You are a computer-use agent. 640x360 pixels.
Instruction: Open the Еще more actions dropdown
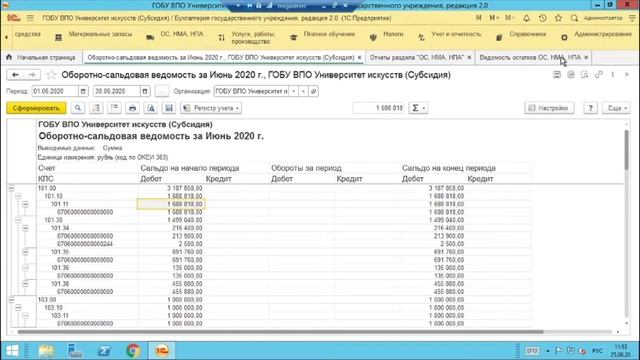pos(616,108)
